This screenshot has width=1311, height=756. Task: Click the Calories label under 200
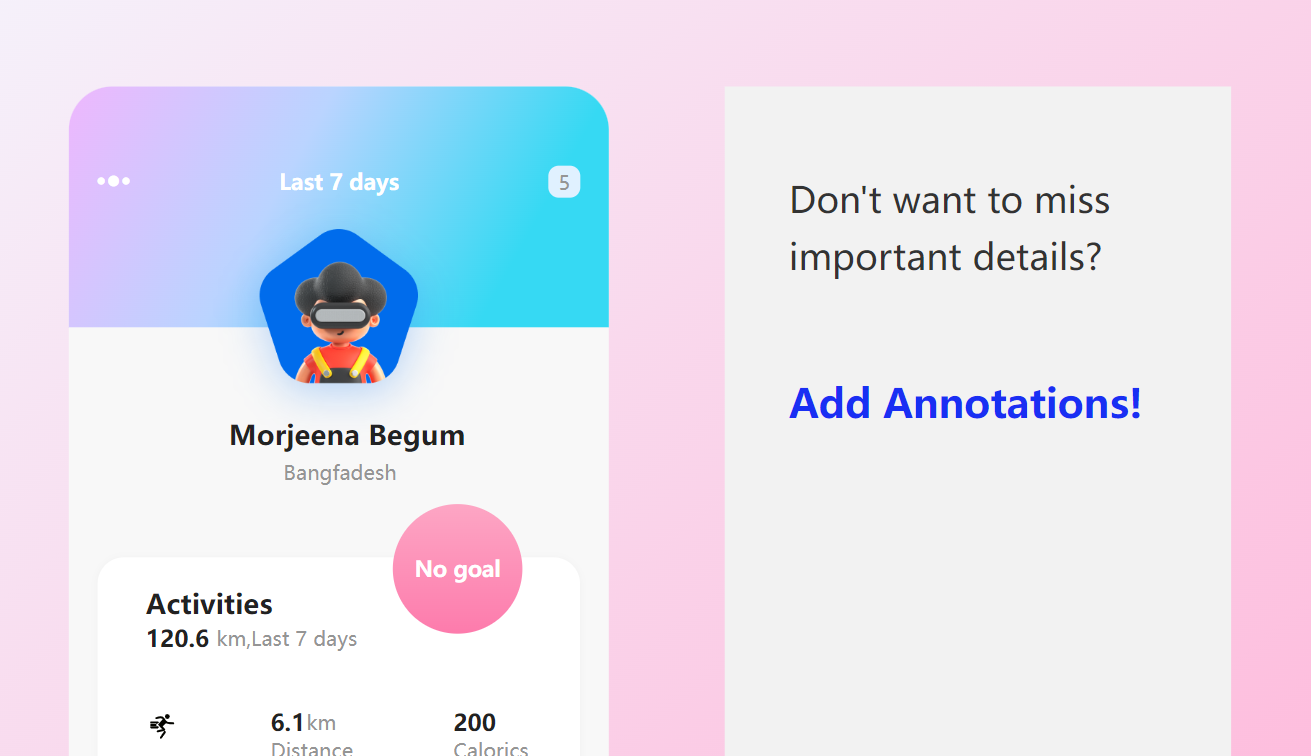491,749
